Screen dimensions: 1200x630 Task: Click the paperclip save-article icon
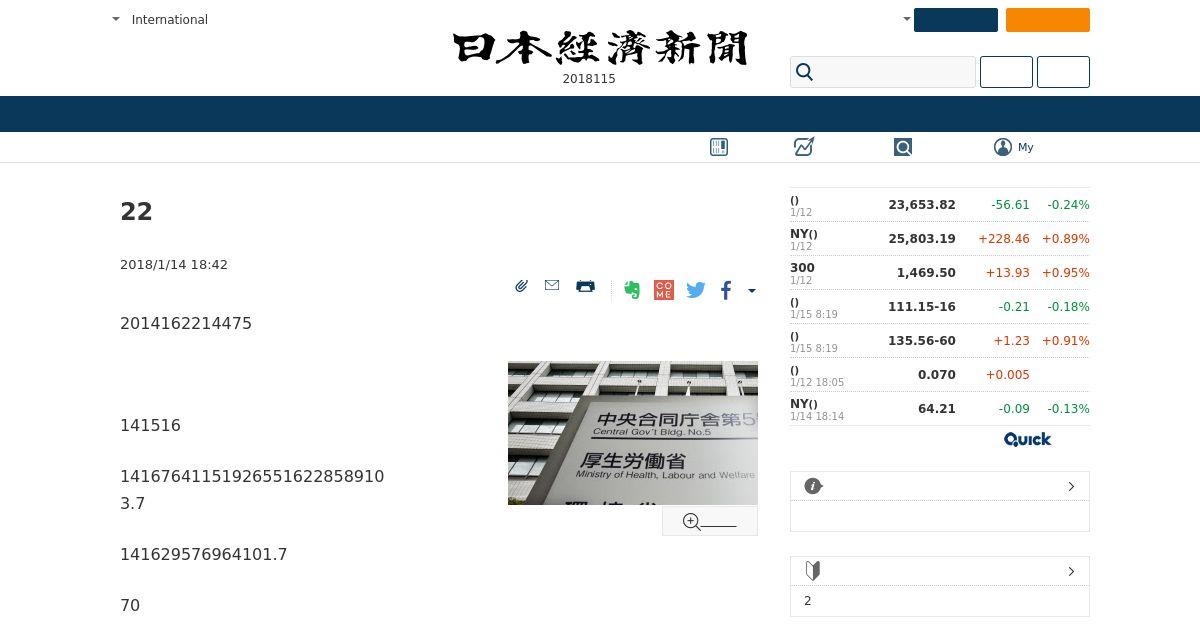click(521, 286)
